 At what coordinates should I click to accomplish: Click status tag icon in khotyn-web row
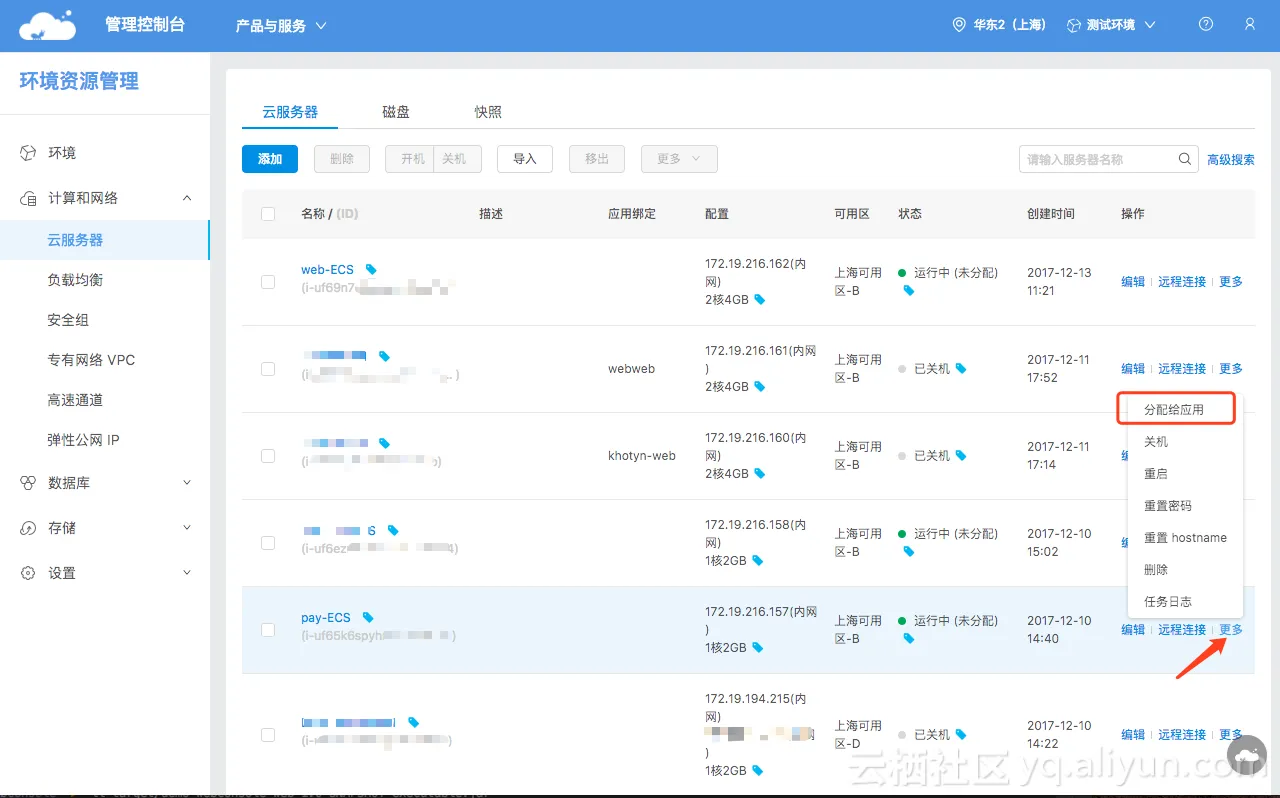pos(961,456)
